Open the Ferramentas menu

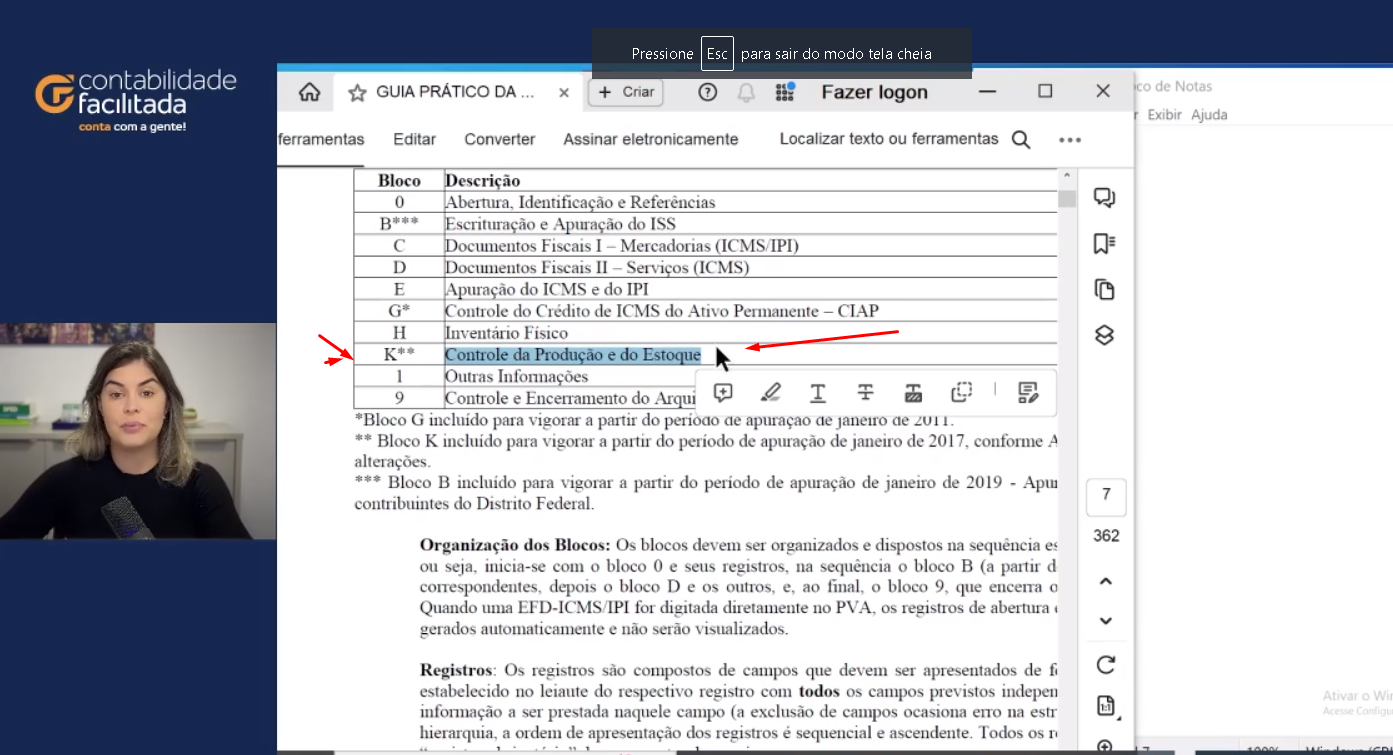[x=320, y=139]
